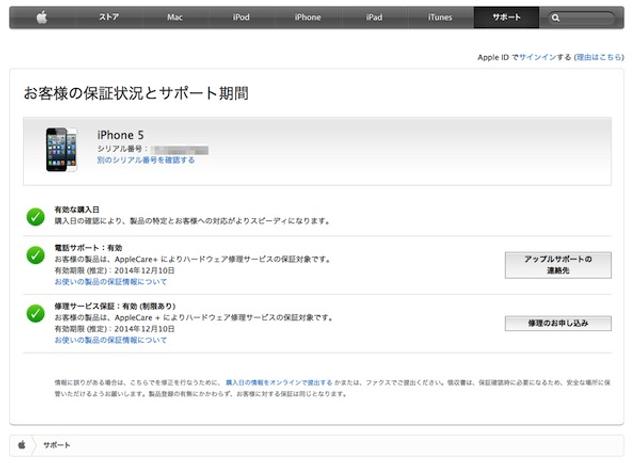
Task: Go to the Mac navigation tab
Action: [175, 17]
